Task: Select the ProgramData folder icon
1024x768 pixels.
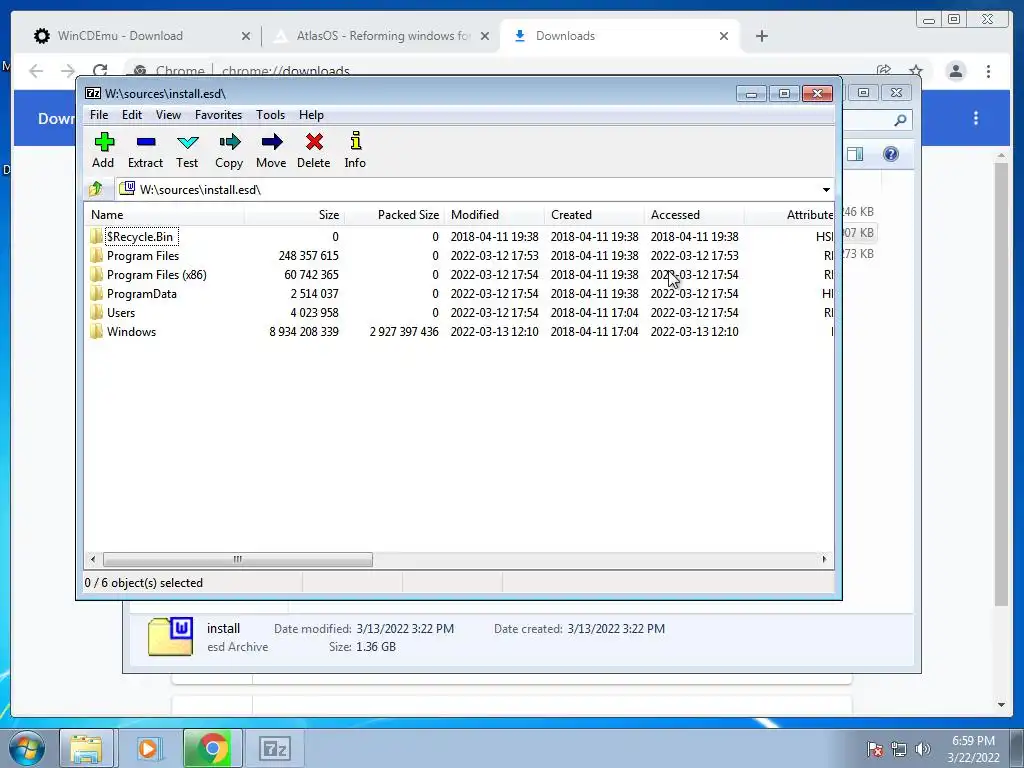Action: click(96, 293)
